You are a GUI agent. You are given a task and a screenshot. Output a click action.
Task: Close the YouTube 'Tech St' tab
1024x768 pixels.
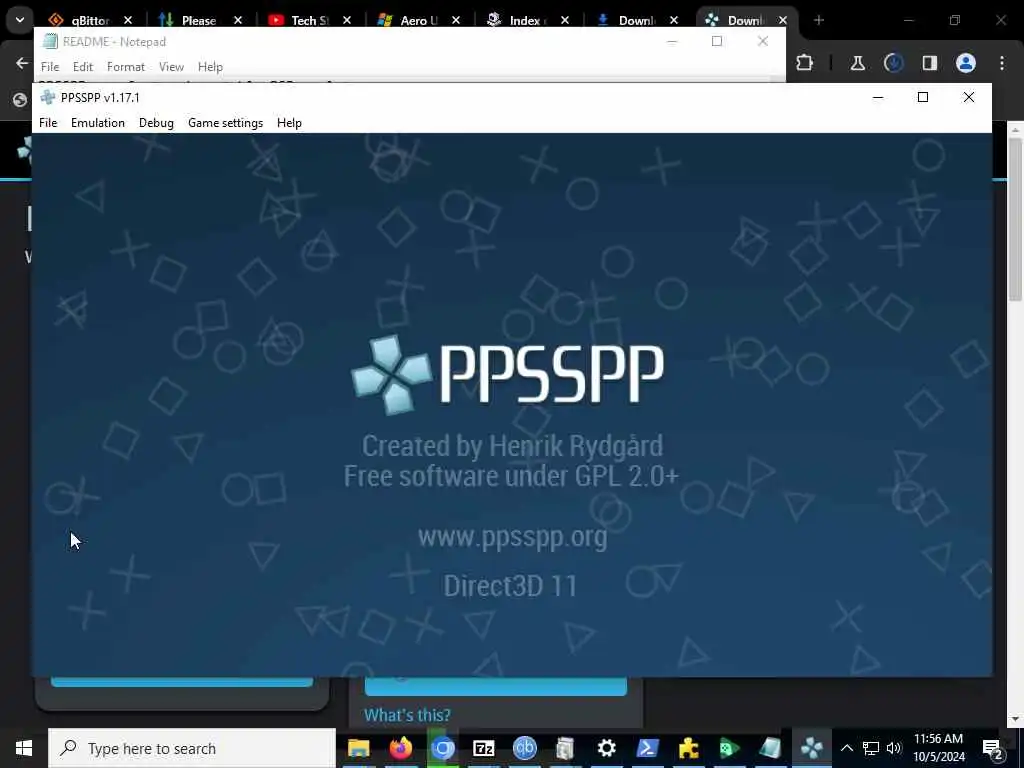(347, 20)
